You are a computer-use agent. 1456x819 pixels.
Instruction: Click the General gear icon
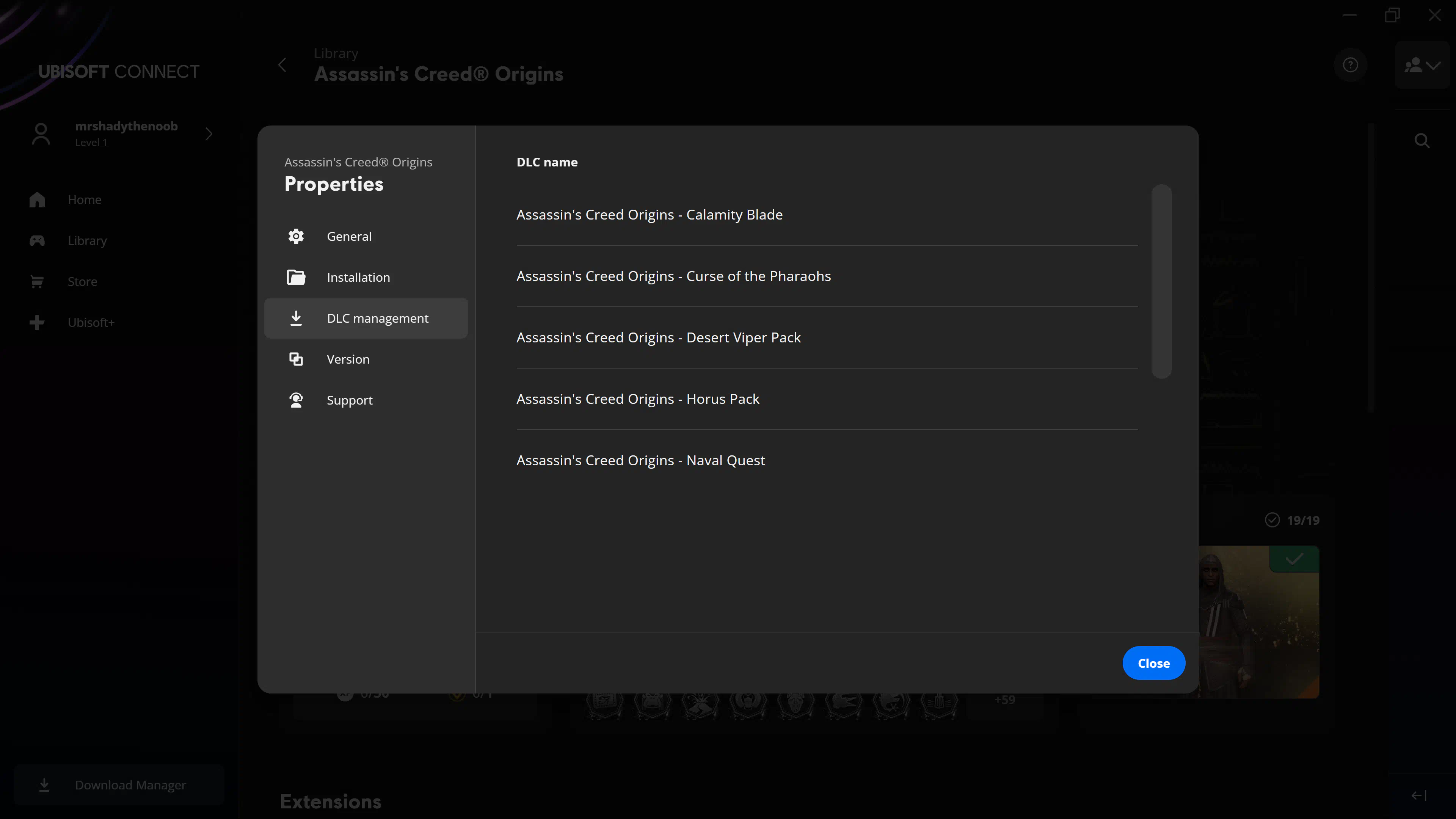pos(296,236)
